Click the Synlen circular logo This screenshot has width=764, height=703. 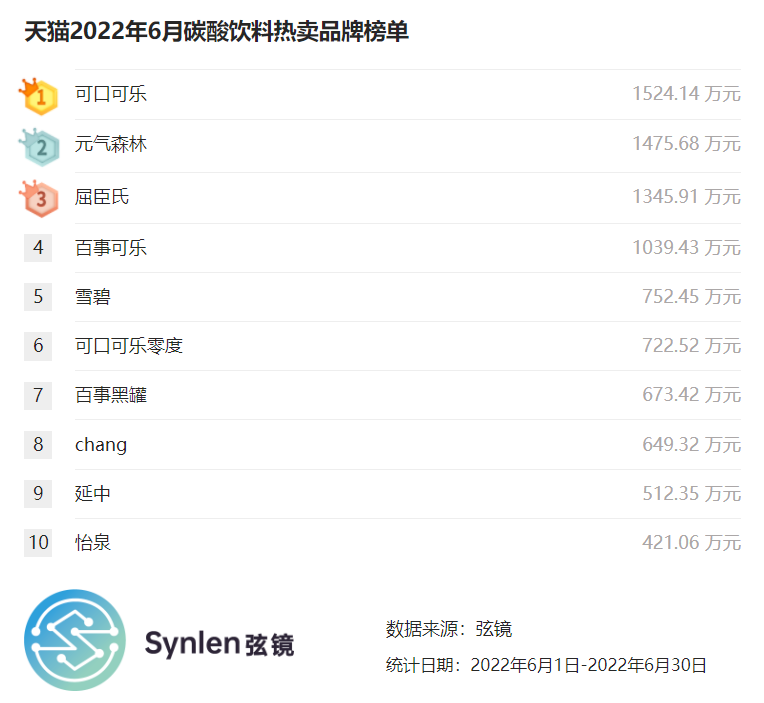pyautogui.click(x=75, y=640)
